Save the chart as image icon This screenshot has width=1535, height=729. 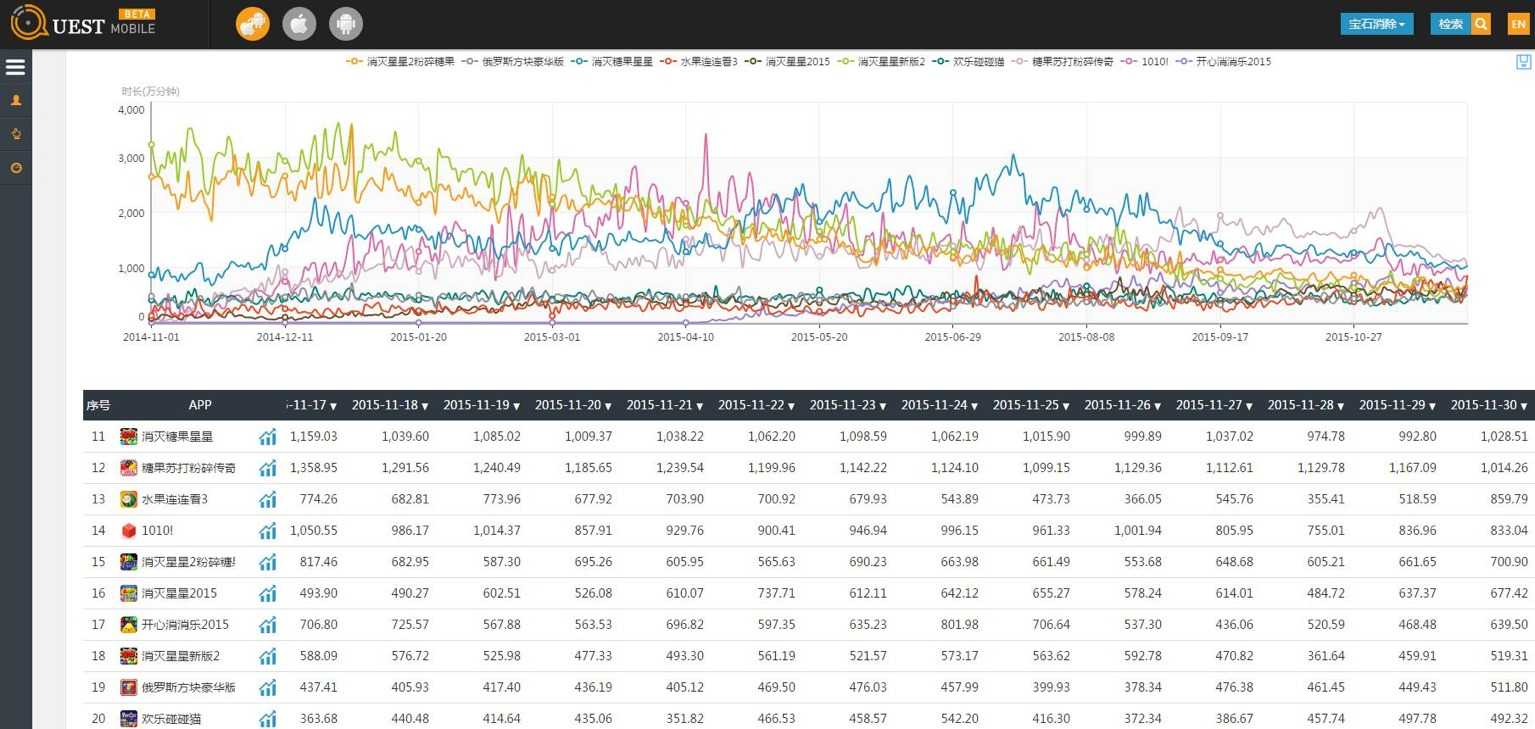point(1523,62)
